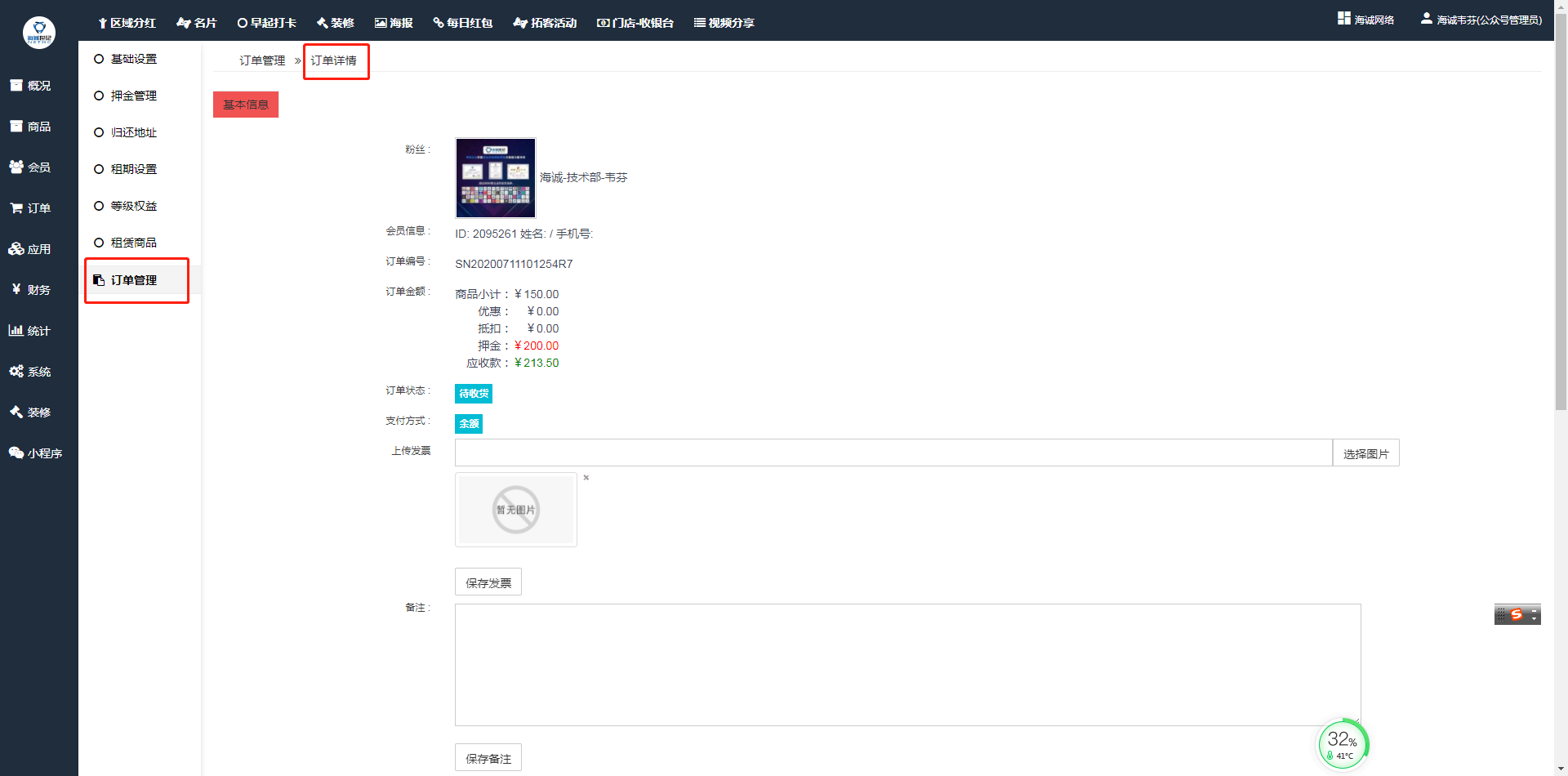Click the 订单管理 breadcrumb link
Viewport: 1568px width, 776px height.
click(262, 60)
